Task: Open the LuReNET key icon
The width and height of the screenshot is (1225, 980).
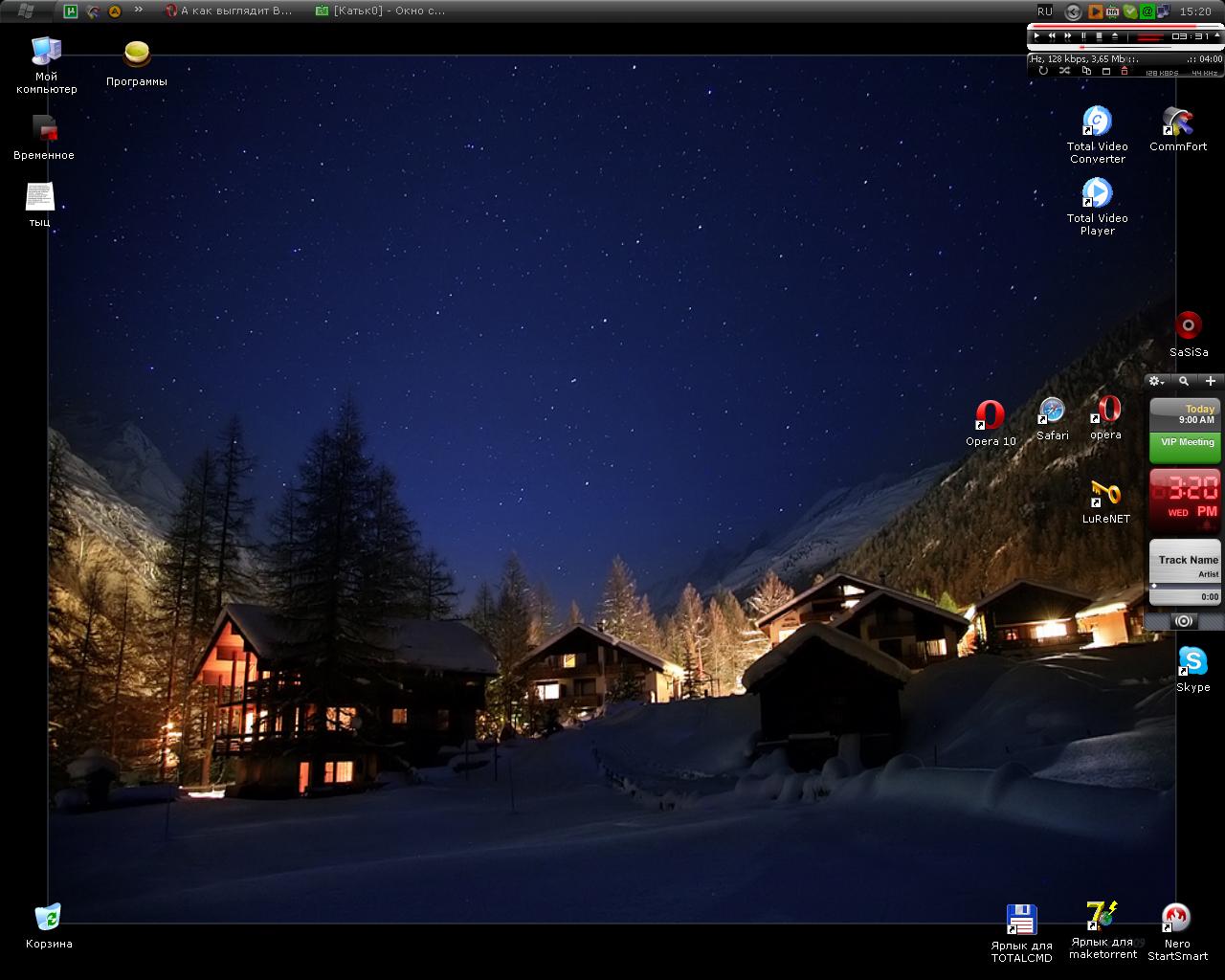Action: click(x=1105, y=495)
